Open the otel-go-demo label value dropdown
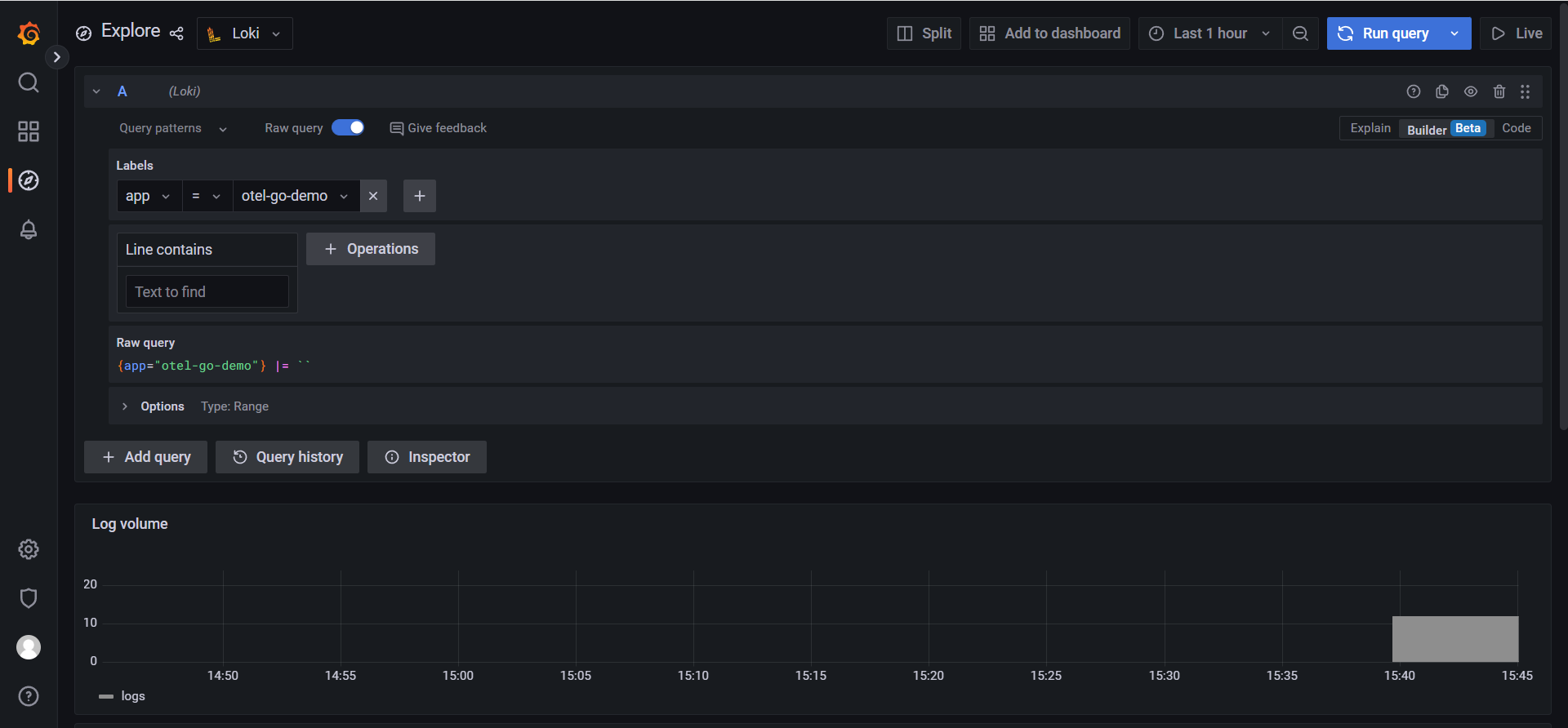 (x=296, y=196)
